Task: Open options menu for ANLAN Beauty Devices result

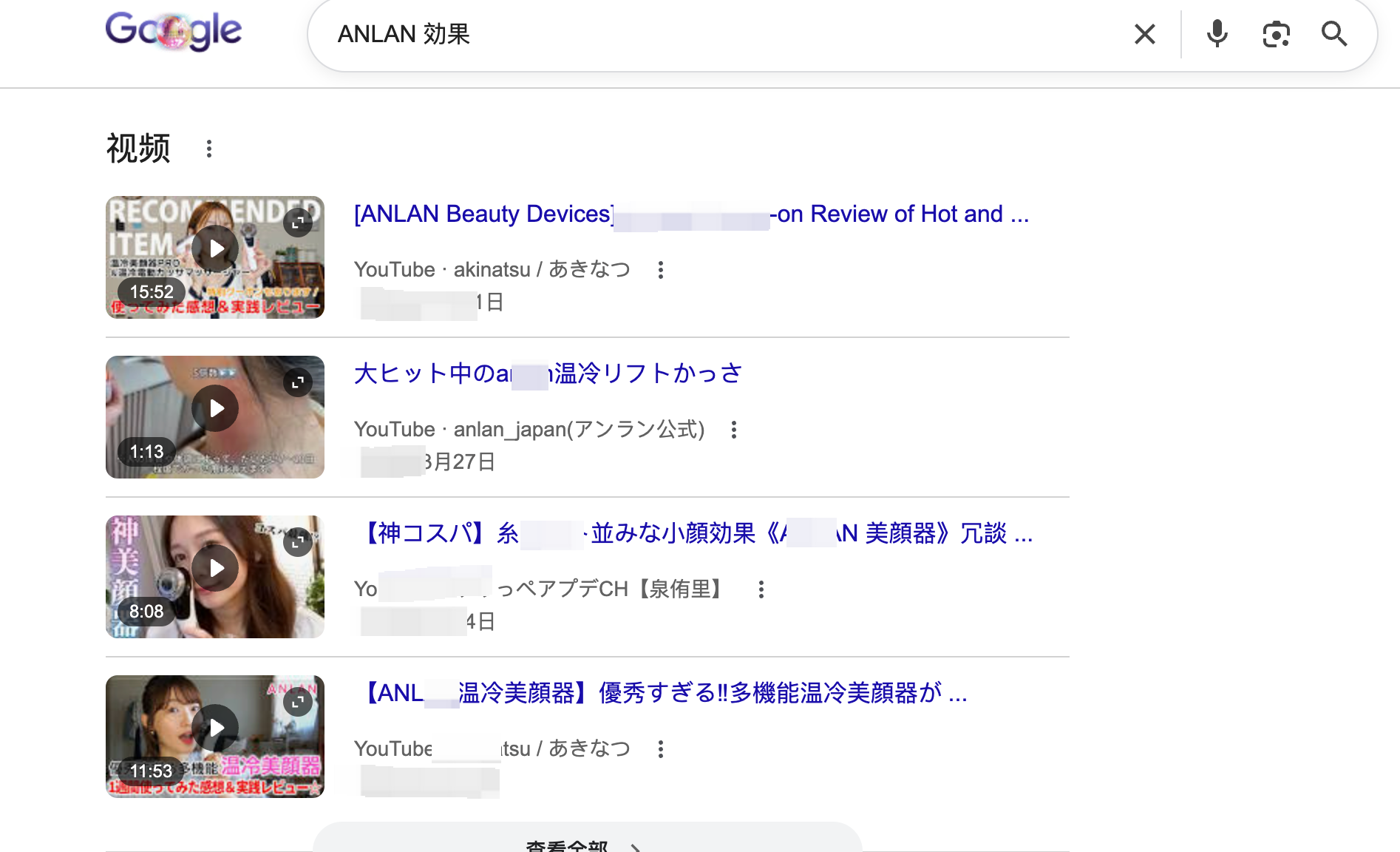Action: pyautogui.click(x=661, y=270)
